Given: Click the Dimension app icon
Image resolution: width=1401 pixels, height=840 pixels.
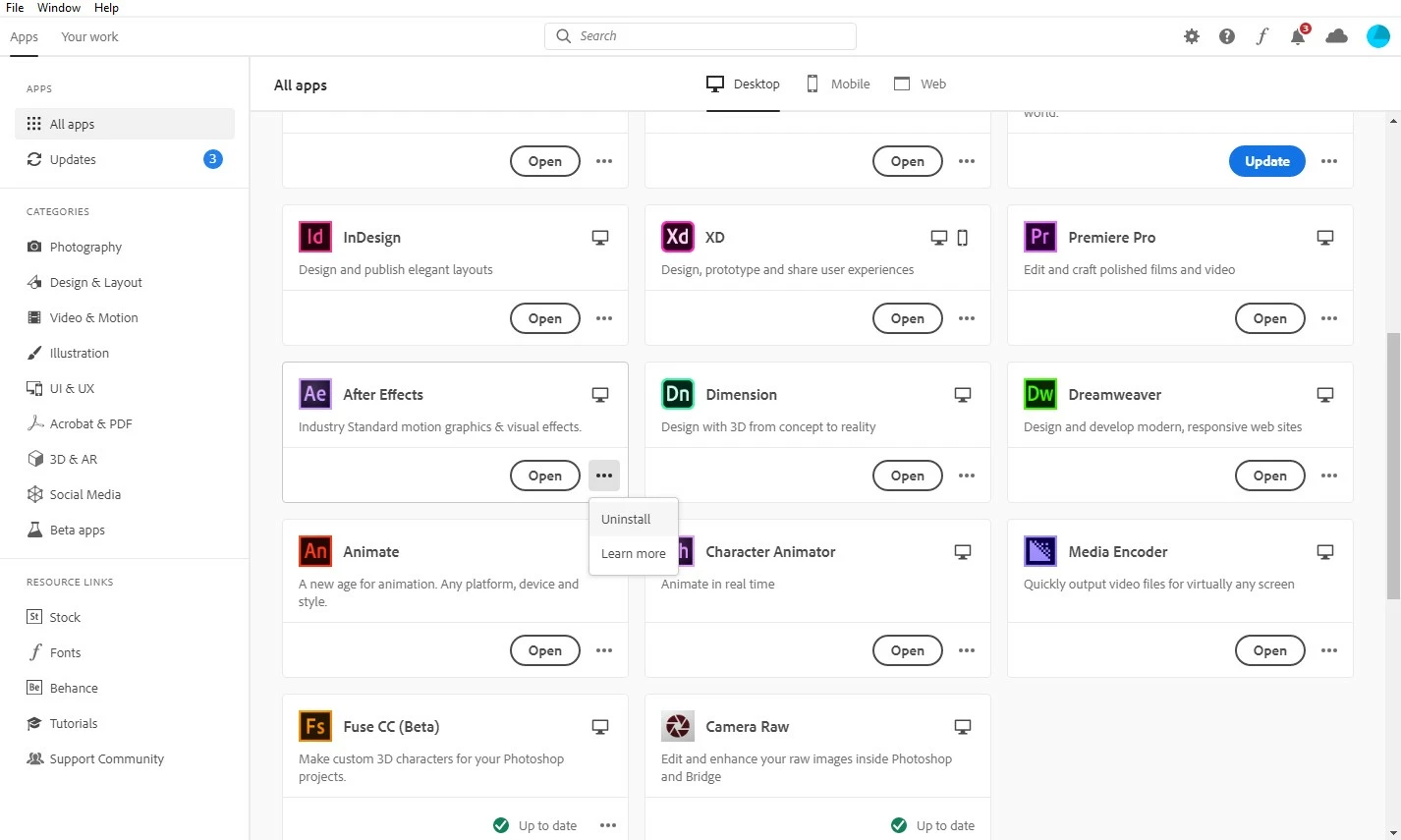Looking at the screenshot, I should (677, 394).
